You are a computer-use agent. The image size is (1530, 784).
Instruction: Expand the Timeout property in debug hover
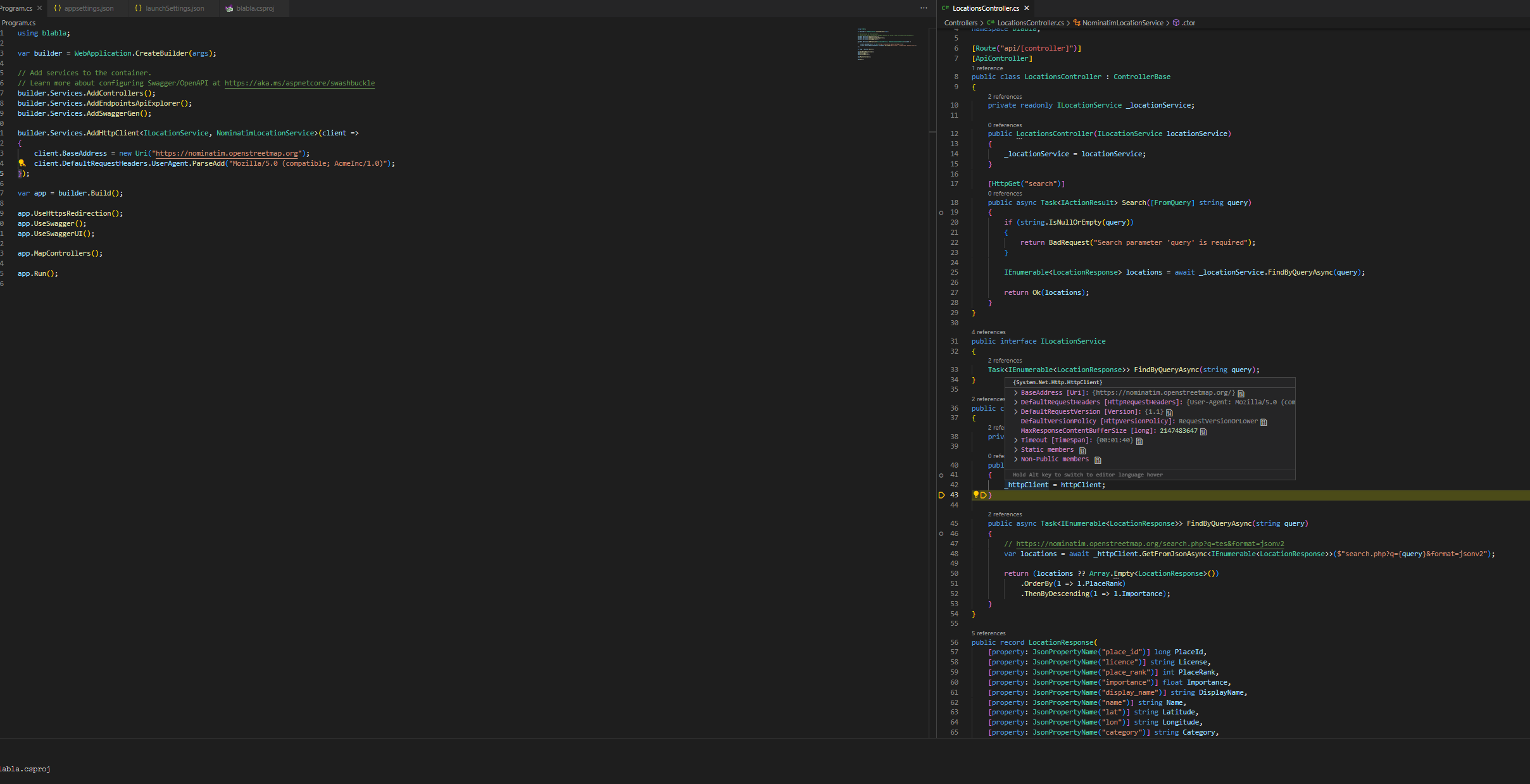[1016, 440]
